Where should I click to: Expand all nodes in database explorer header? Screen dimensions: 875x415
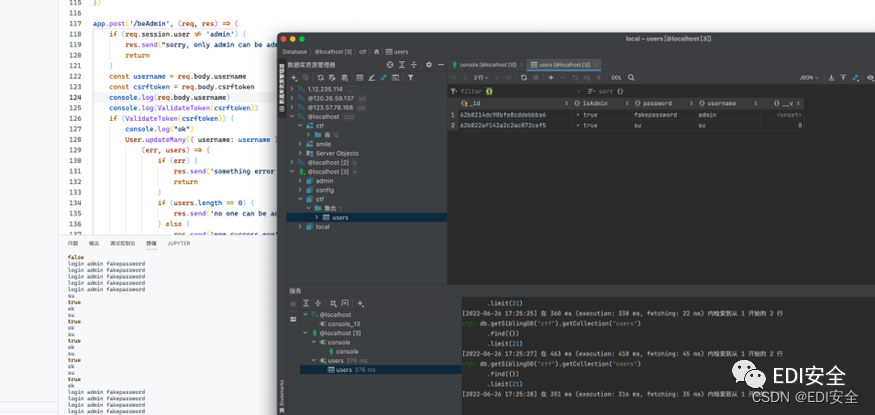pos(402,65)
